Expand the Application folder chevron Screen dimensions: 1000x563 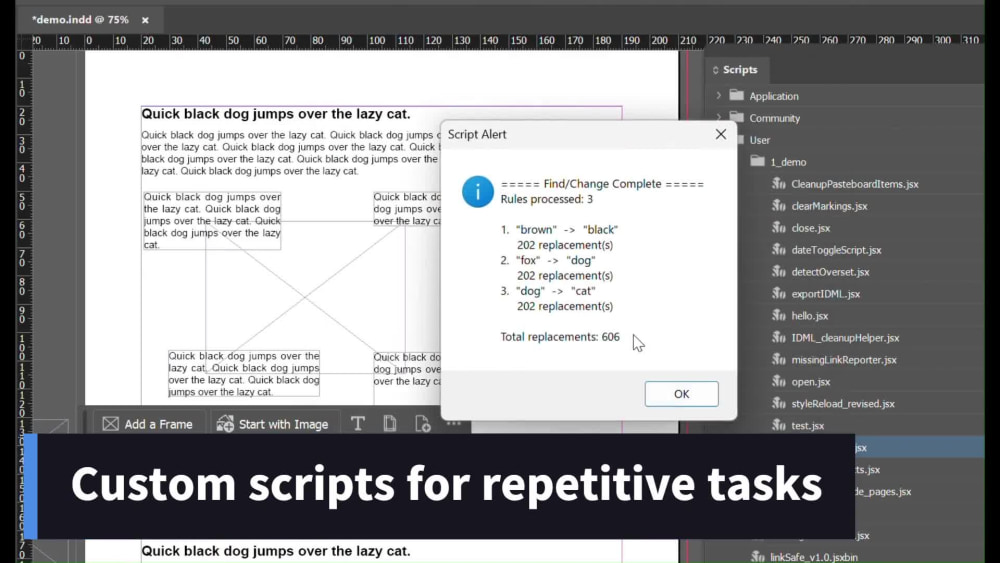click(719, 96)
